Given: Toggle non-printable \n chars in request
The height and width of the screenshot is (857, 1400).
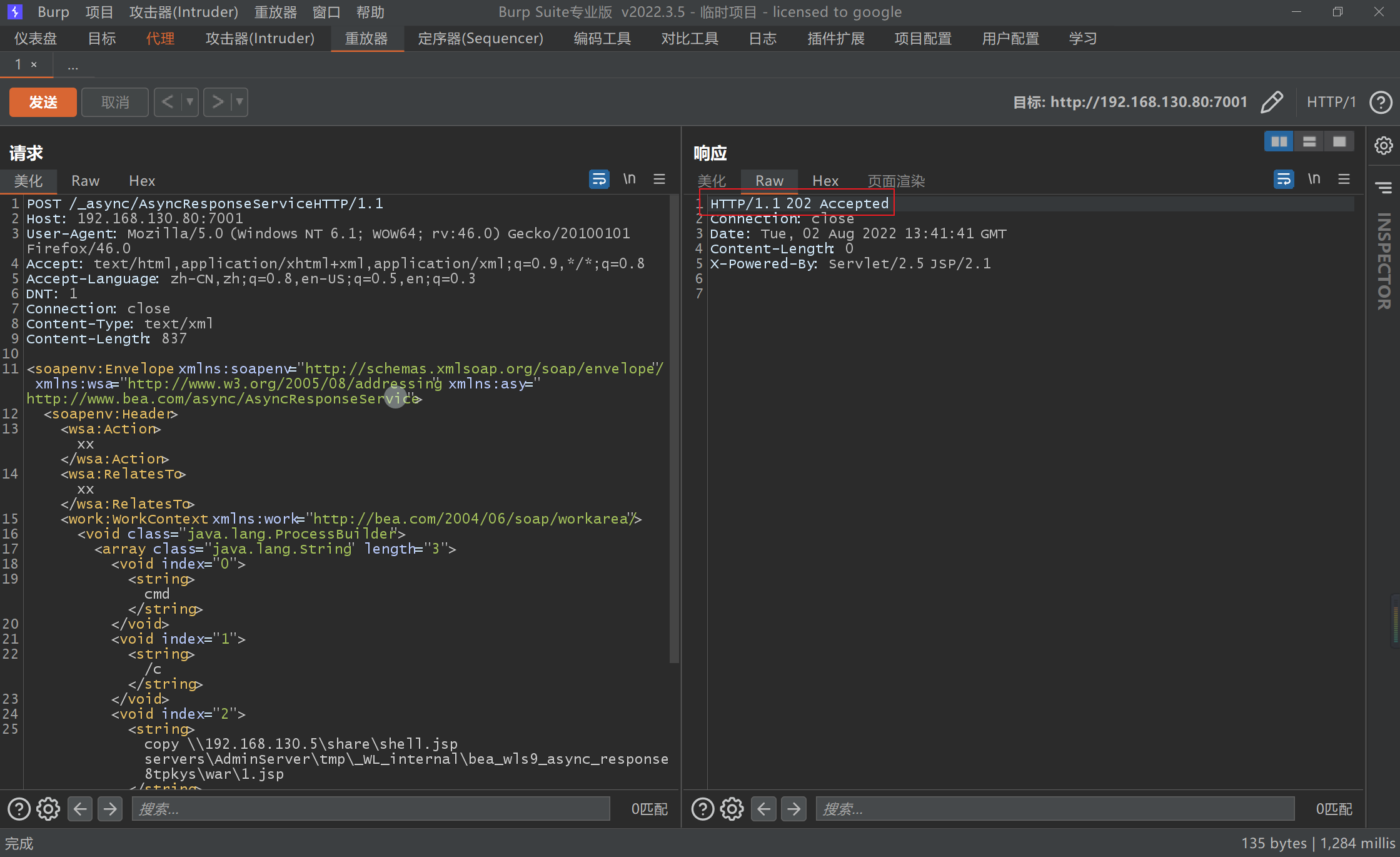Looking at the screenshot, I should tap(629, 180).
